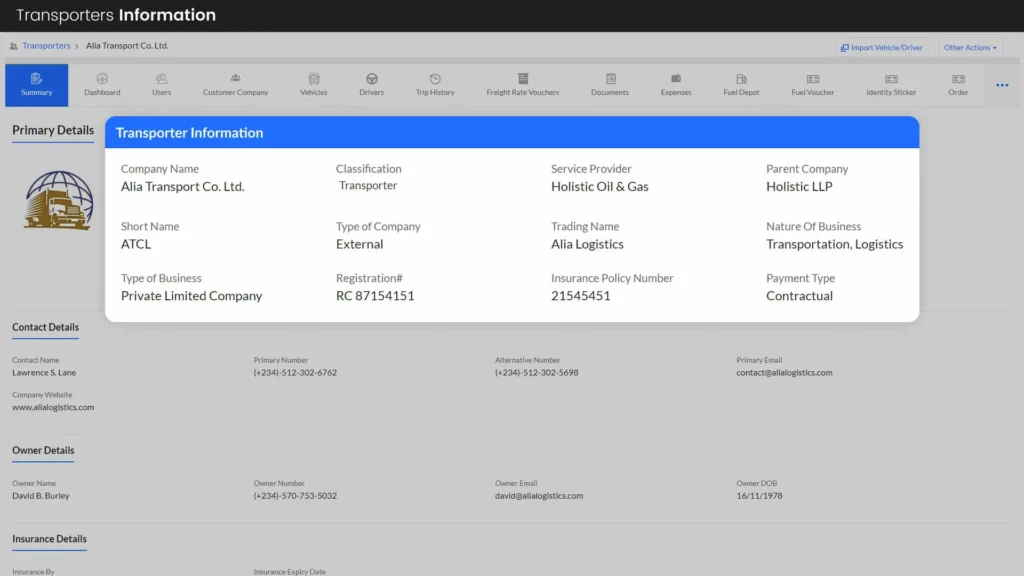This screenshot has width=1024, height=576.
Task: Open the Drivers steering wheel icon
Action: click(x=371, y=79)
